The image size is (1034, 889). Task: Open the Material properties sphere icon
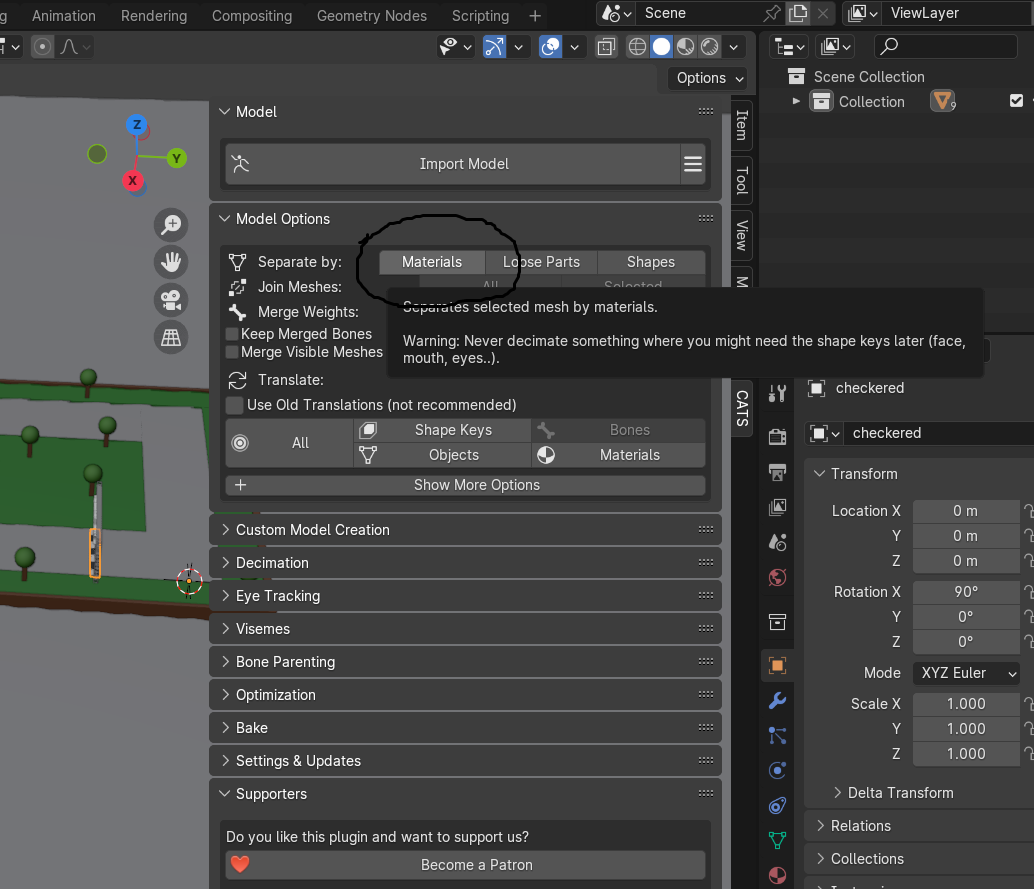point(777,875)
